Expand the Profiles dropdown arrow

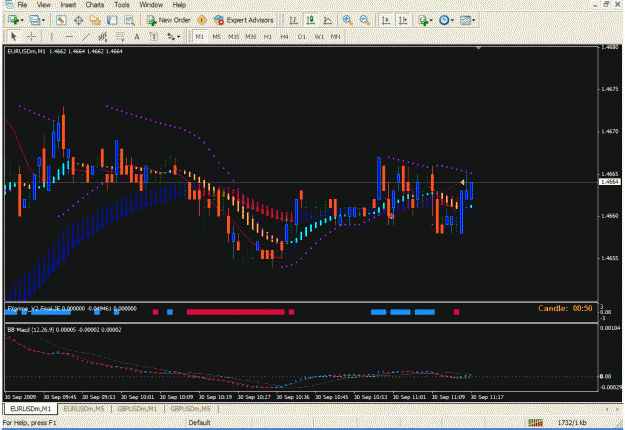(43, 20)
